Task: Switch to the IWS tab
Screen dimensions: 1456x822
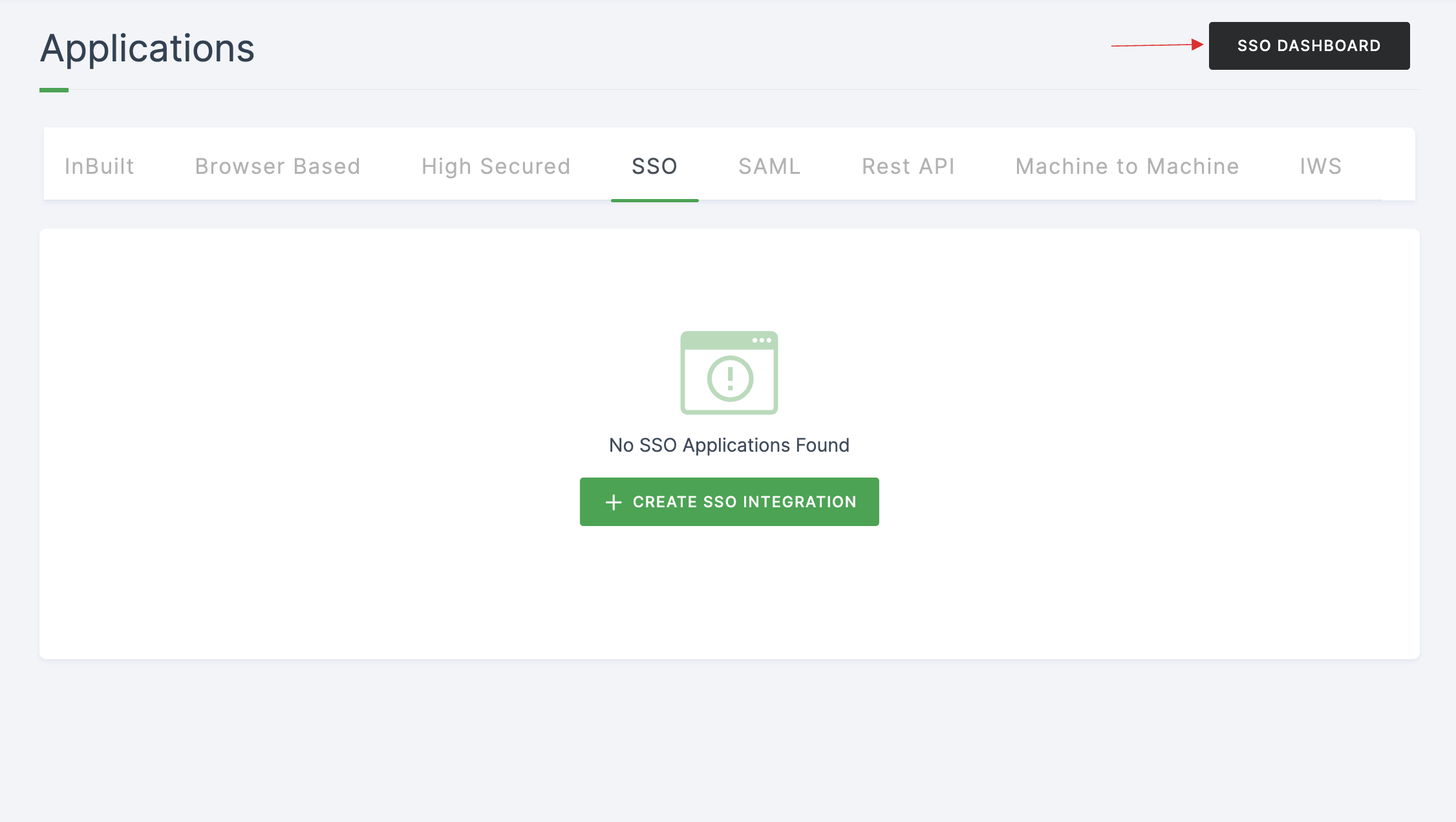Action: tap(1320, 166)
